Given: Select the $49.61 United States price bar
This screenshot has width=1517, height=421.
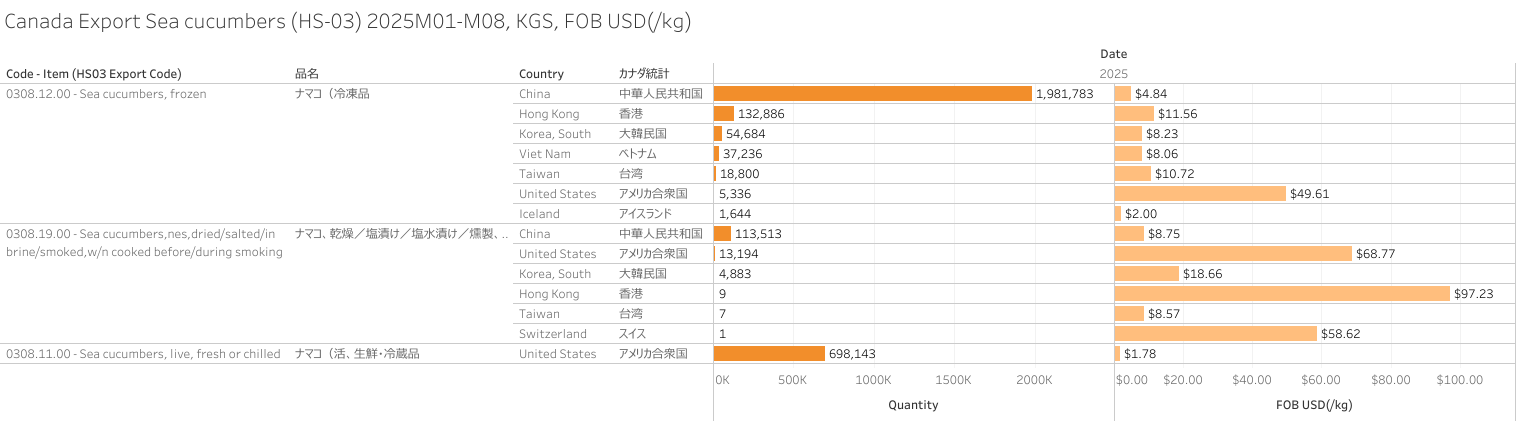Looking at the screenshot, I should coord(1199,193).
